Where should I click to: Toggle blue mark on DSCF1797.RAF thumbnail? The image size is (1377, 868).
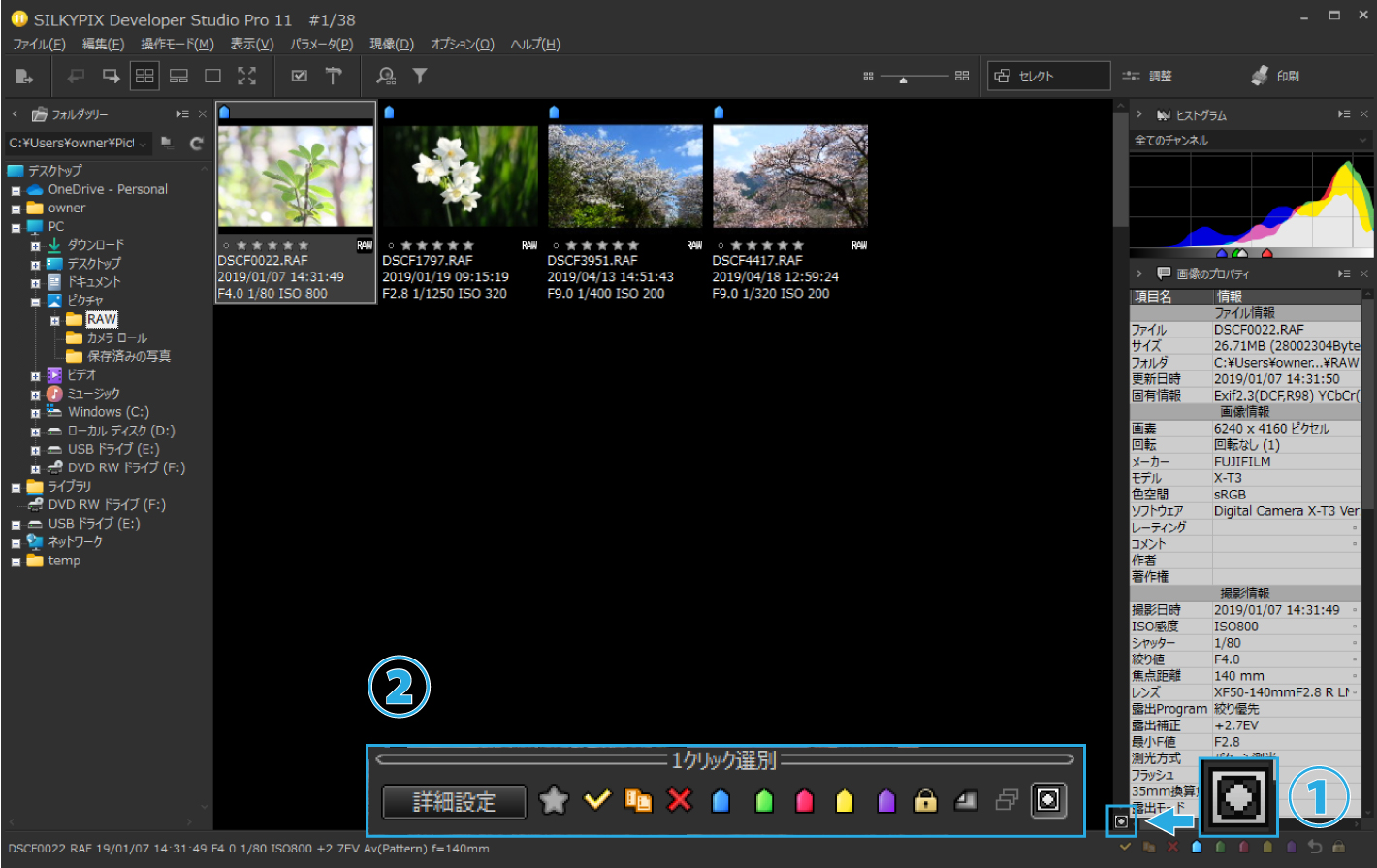click(389, 113)
